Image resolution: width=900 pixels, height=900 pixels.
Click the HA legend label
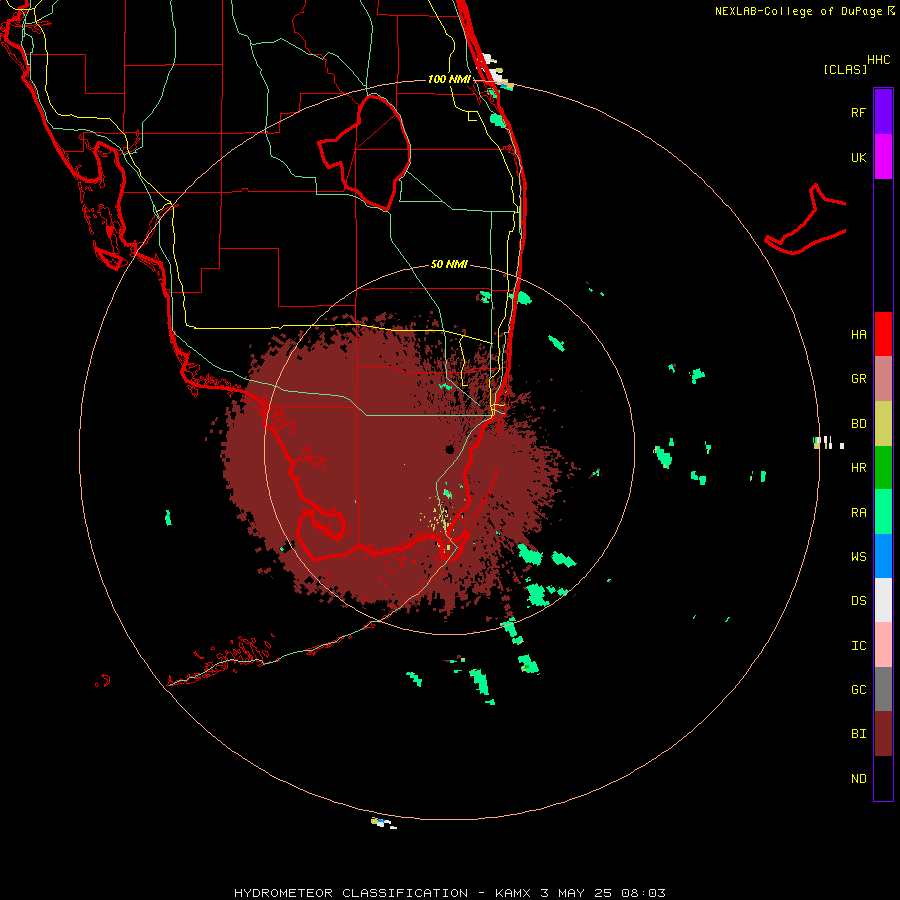coord(858,335)
